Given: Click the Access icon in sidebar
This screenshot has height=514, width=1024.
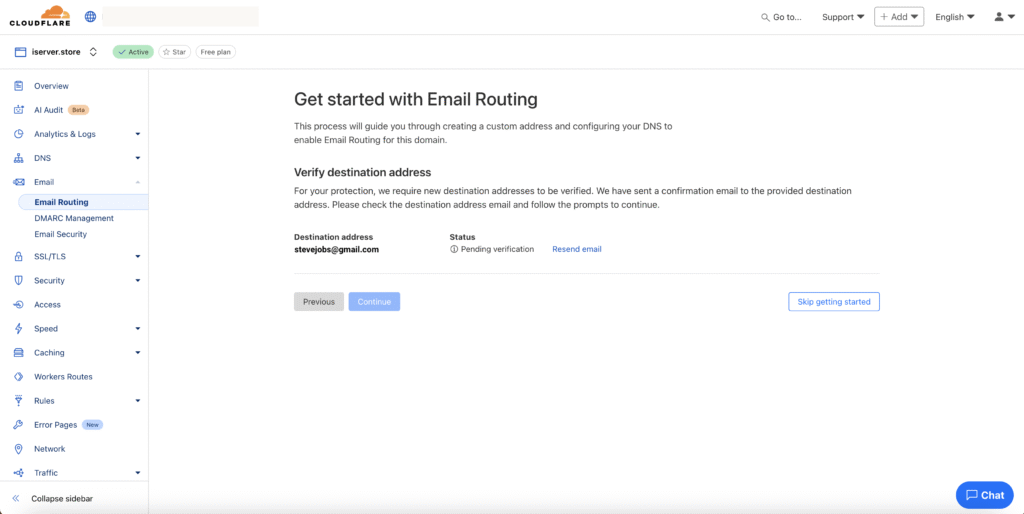Looking at the screenshot, I should tap(19, 305).
